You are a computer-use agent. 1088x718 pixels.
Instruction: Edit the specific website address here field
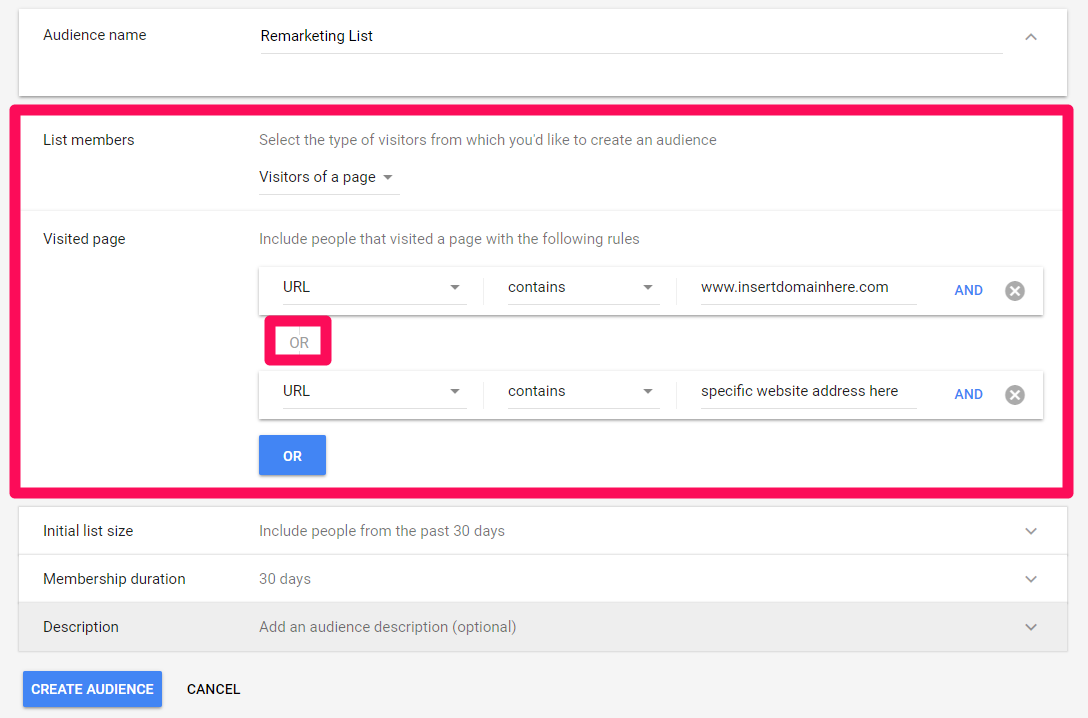tap(808, 391)
